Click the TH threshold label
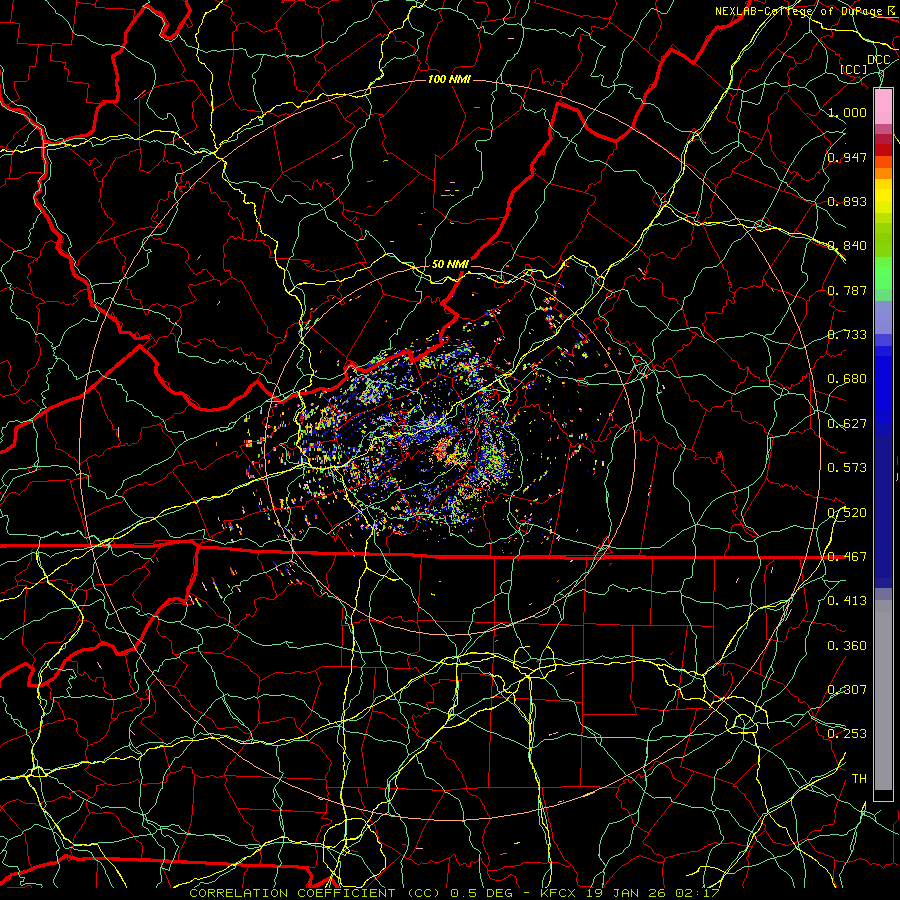The image size is (900, 900). point(859,779)
